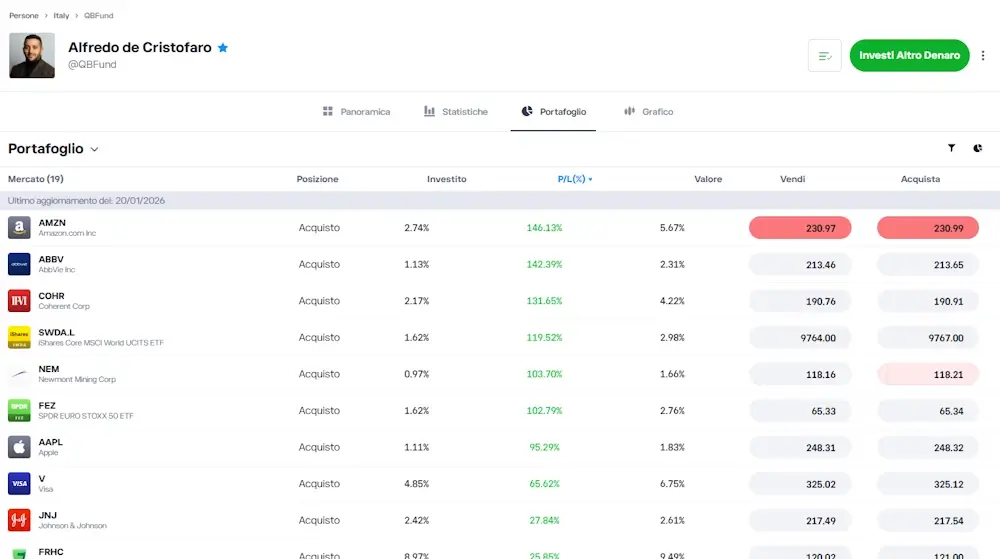Click Alfredo de Cristofaro profile photo
Screen dimensions: 1000x559
(32, 55)
